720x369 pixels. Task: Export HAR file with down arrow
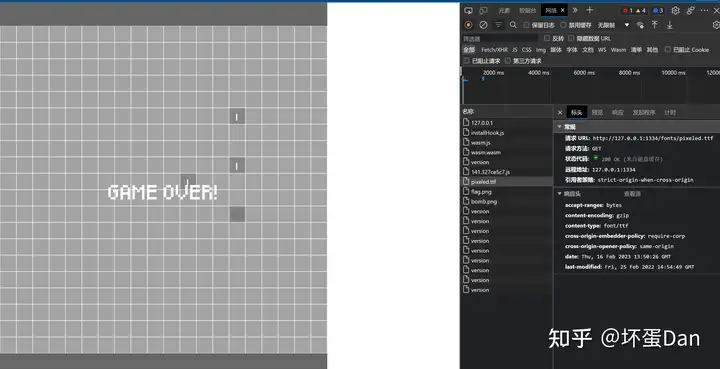click(x=669, y=25)
